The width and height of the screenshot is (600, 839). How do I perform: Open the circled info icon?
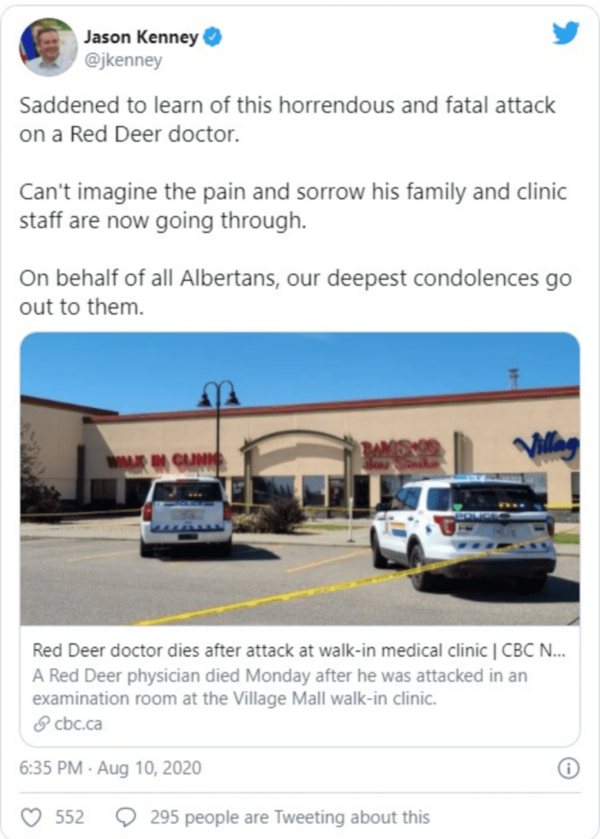coord(568,768)
